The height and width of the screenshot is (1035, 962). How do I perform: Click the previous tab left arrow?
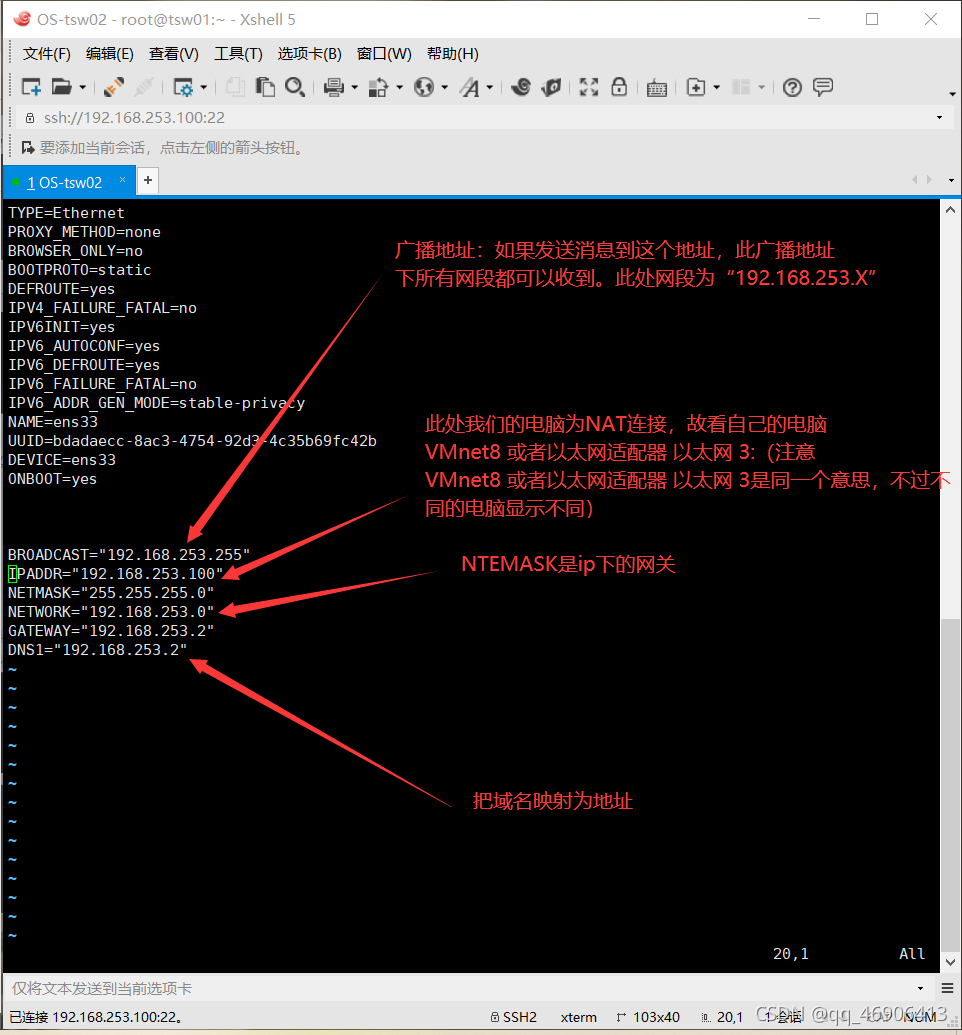[914, 180]
